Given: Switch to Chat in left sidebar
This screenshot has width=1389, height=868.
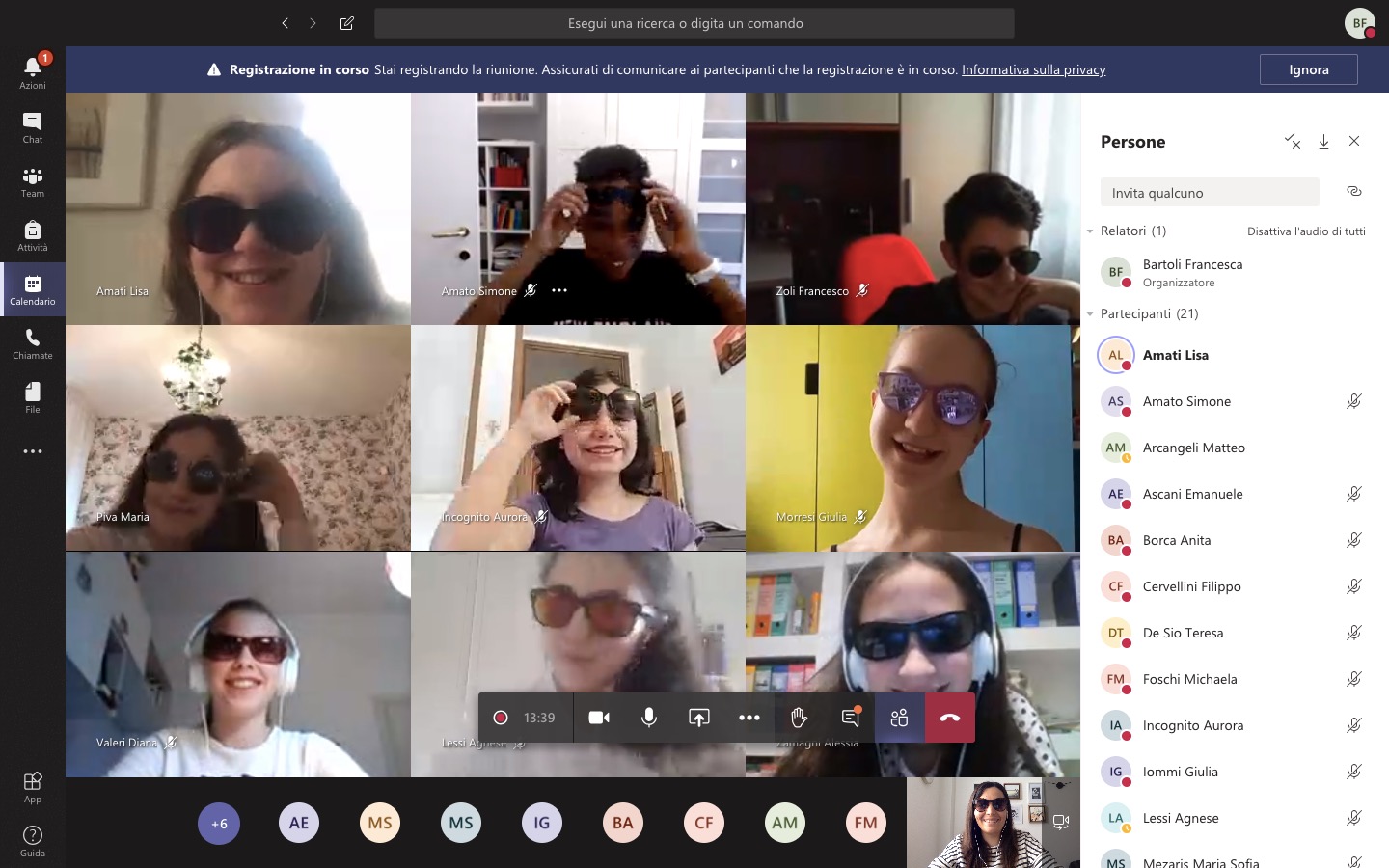Looking at the screenshot, I should [x=33, y=127].
